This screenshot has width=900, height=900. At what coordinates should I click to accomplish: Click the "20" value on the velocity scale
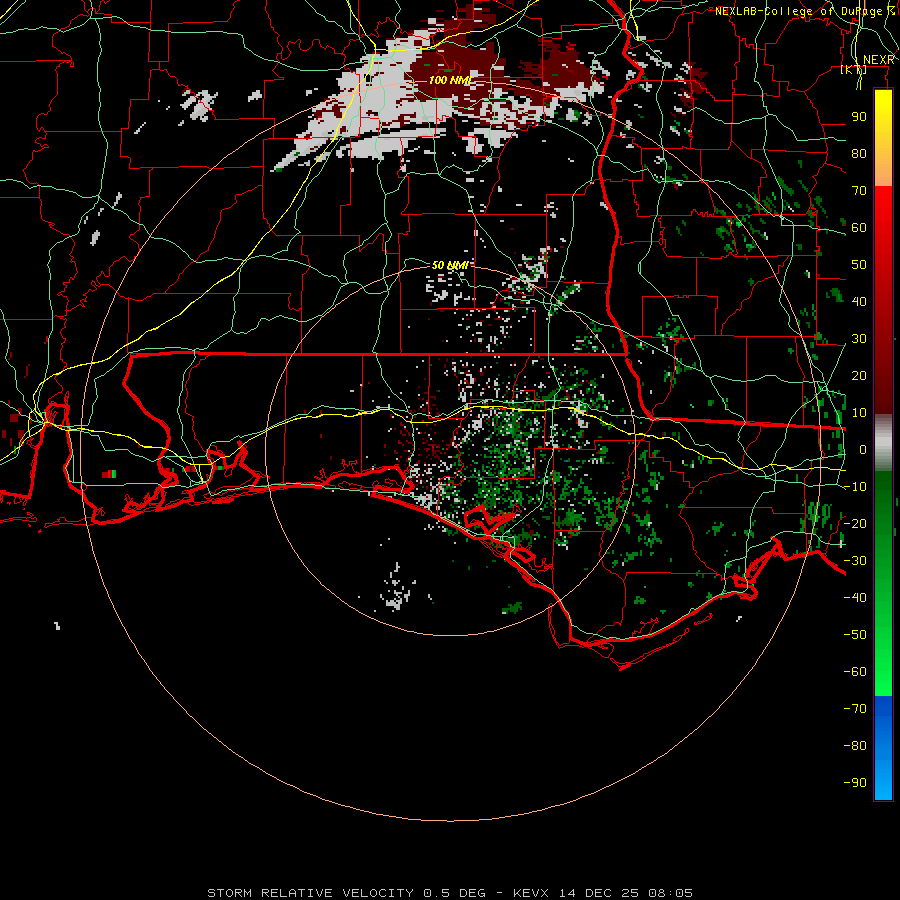pos(859,375)
